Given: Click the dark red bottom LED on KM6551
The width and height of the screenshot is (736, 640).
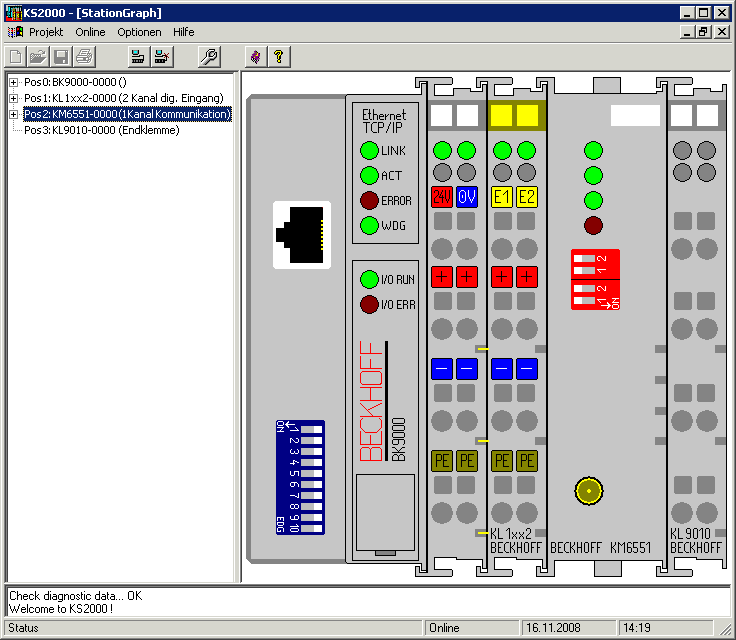Looking at the screenshot, I should tap(593, 225).
